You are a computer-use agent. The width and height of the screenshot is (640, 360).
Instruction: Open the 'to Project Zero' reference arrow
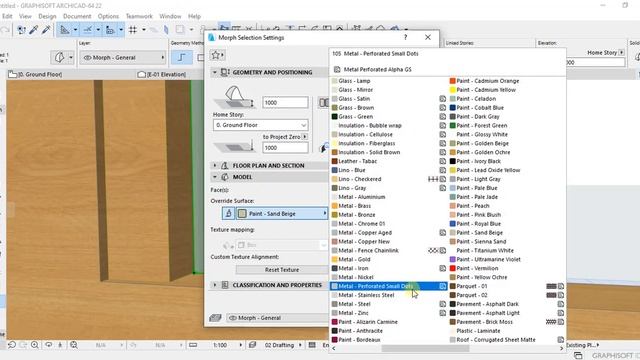point(304,137)
